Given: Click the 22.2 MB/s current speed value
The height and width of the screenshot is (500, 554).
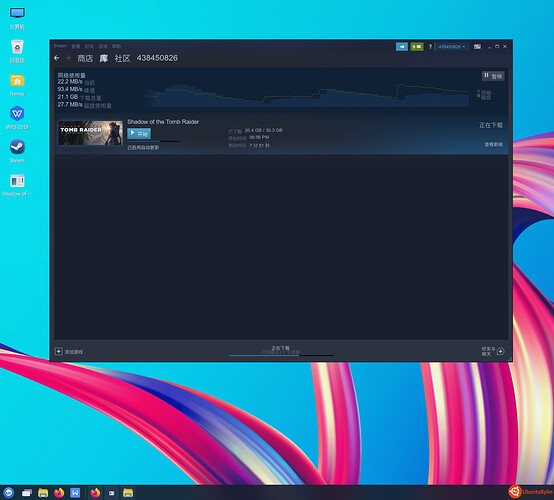Looking at the screenshot, I should point(70,82).
